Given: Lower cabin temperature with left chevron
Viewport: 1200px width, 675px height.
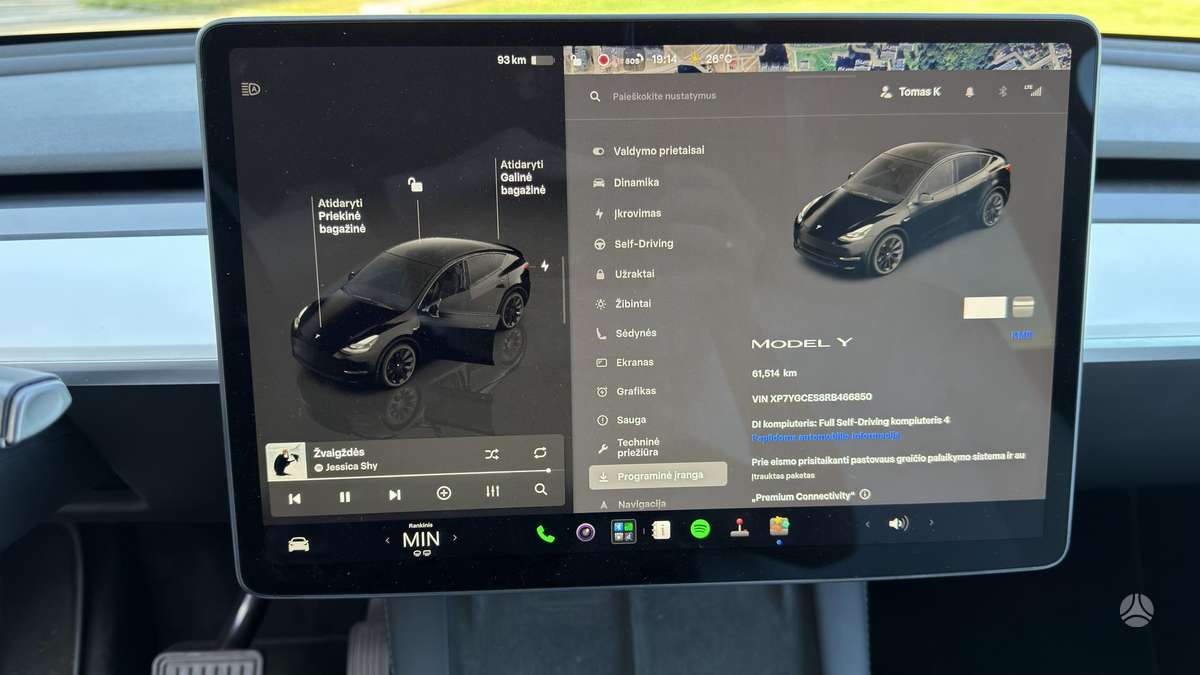Looking at the screenshot, I should [x=388, y=540].
